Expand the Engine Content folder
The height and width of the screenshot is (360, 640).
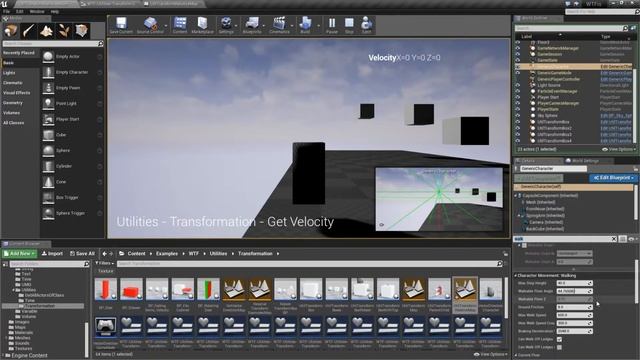[4, 356]
